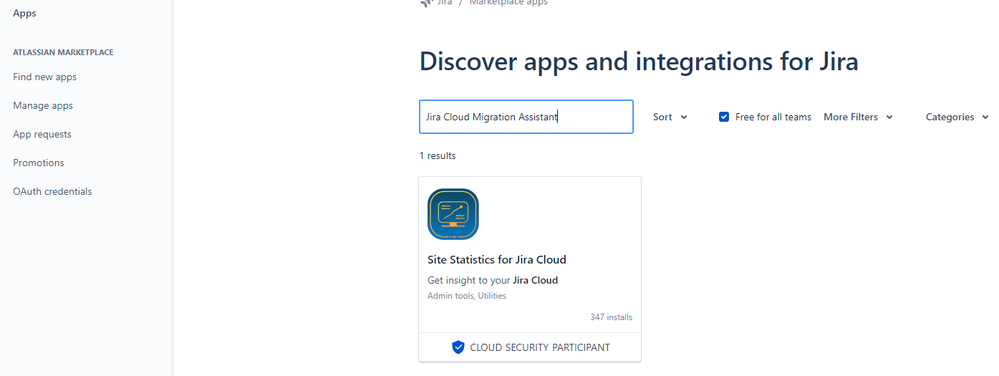Open OAuth credentials page

click(52, 191)
